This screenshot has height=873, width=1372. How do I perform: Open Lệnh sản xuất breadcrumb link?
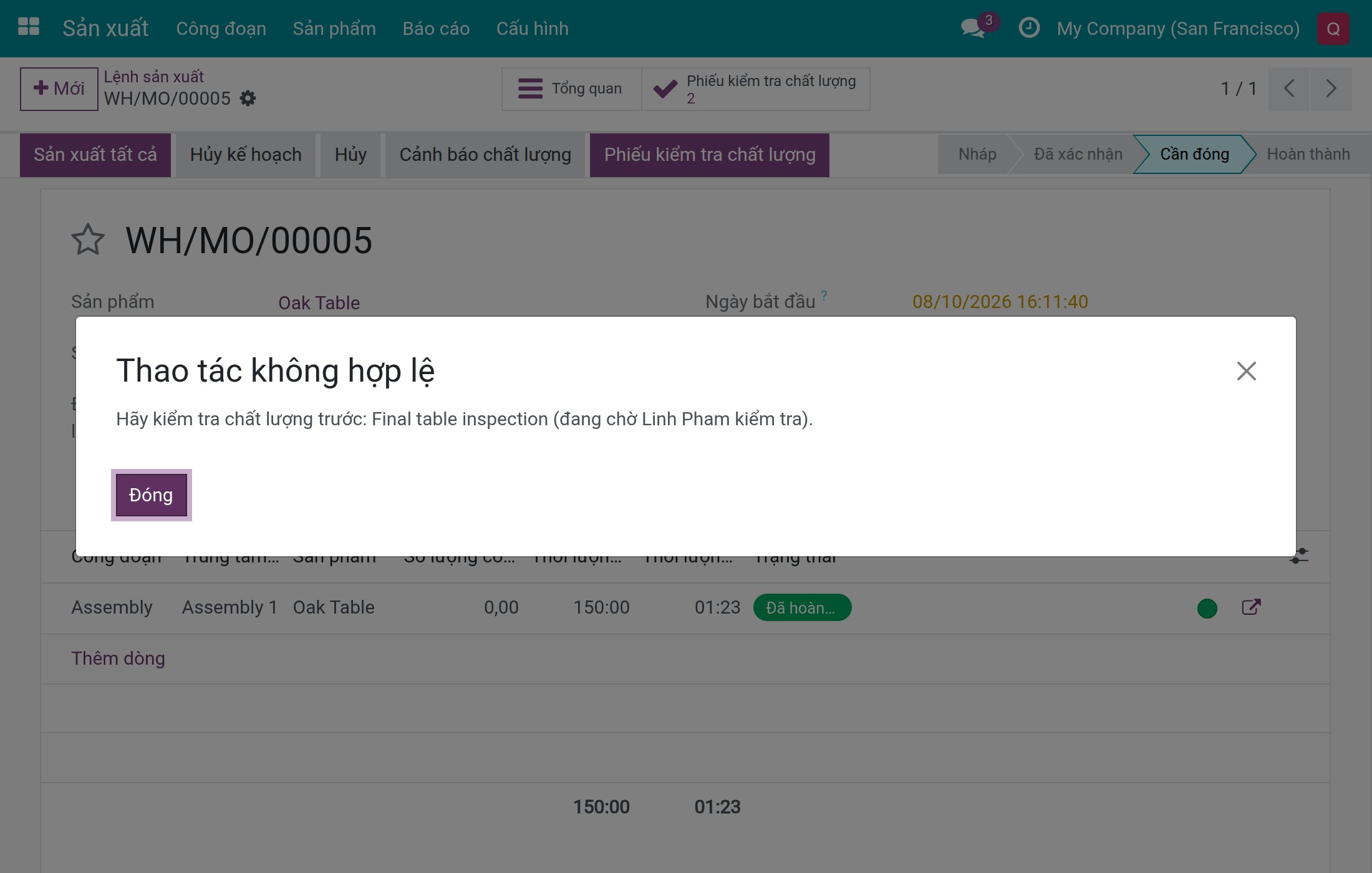tap(153, 77)
